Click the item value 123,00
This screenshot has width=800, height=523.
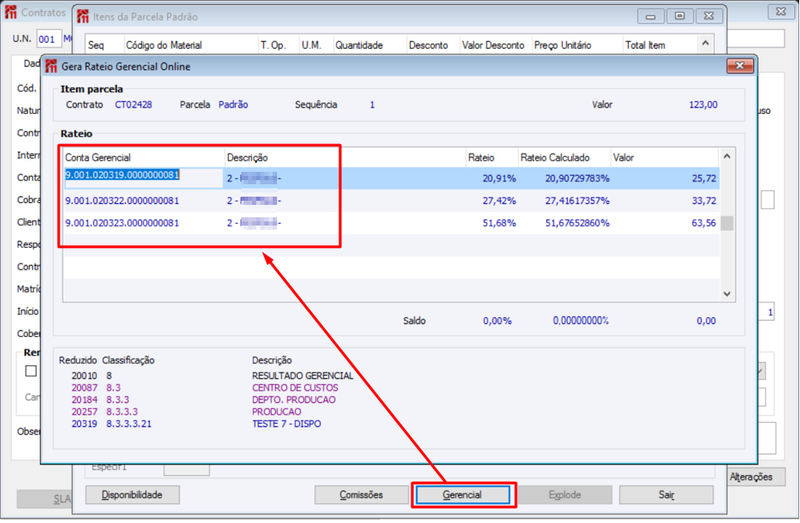click(703, 105)
